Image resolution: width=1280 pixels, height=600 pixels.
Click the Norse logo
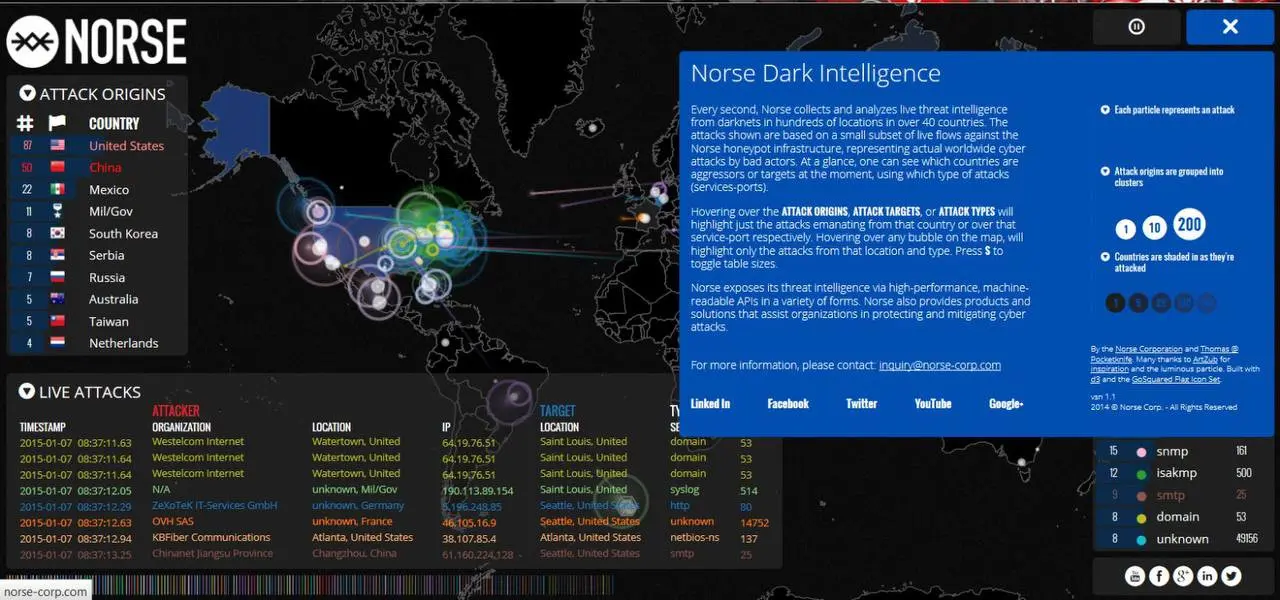point(97,42)
